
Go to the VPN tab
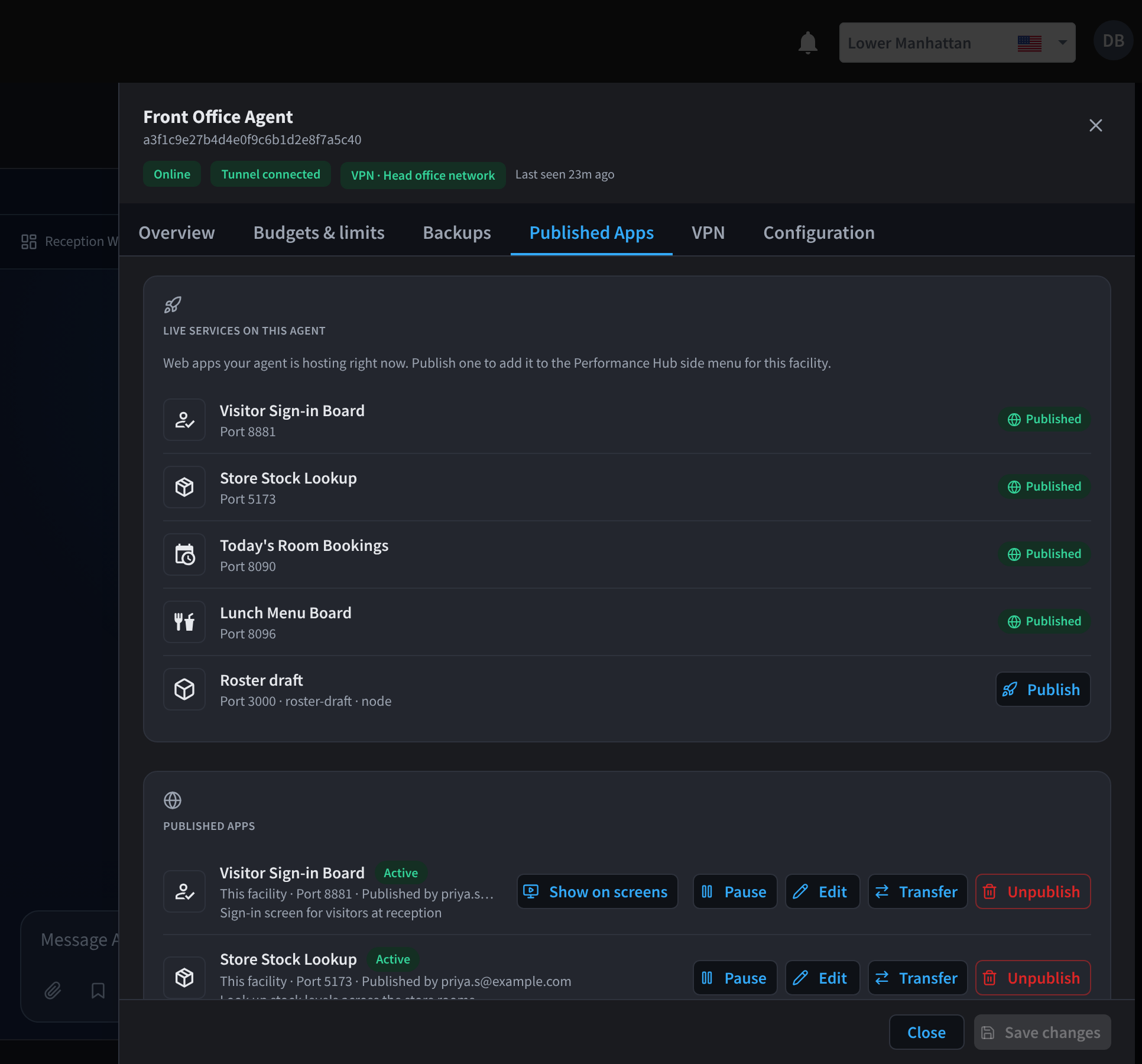708,232
